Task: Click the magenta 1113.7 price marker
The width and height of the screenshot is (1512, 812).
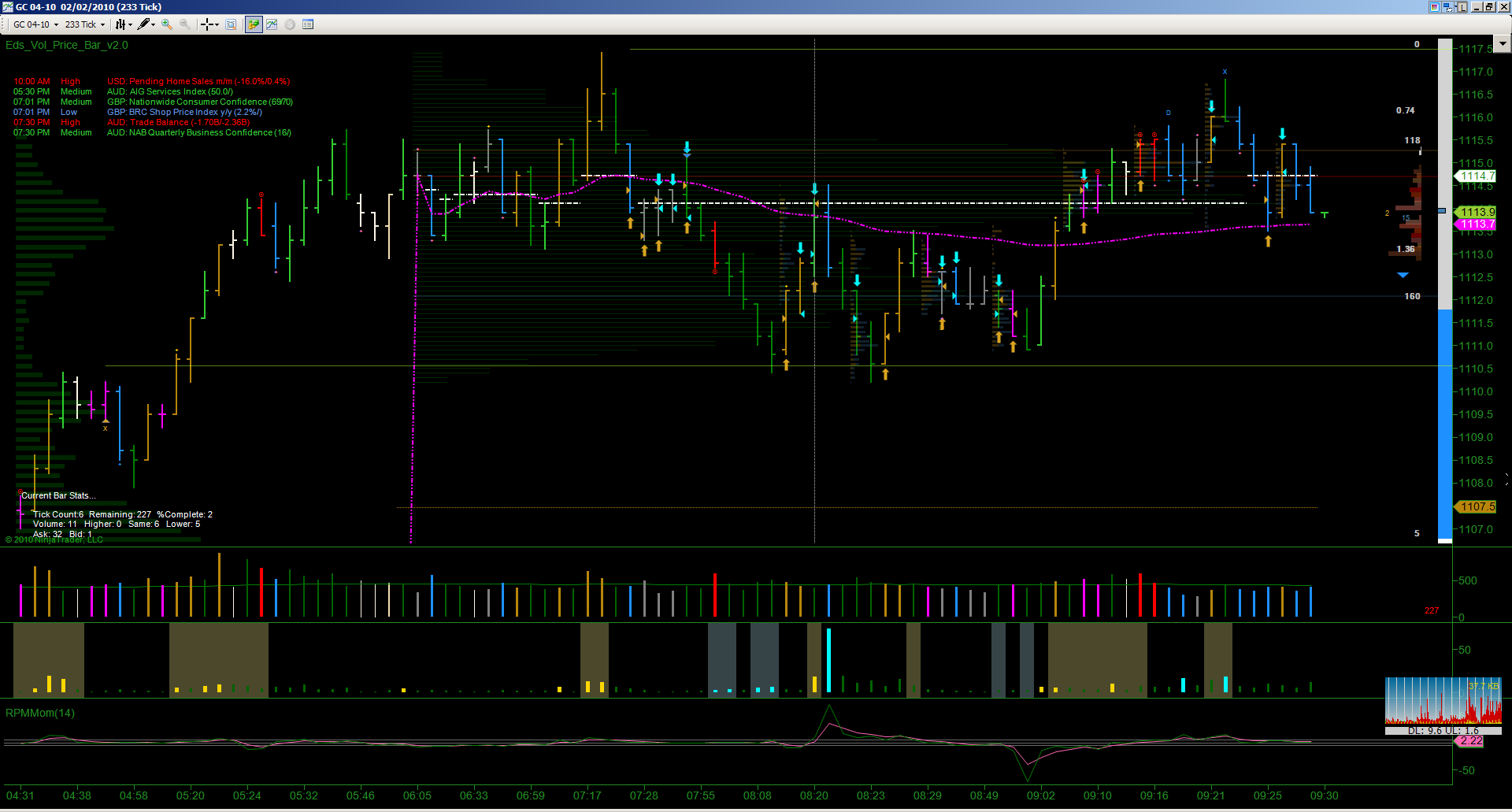Action: coord(1475,224)
